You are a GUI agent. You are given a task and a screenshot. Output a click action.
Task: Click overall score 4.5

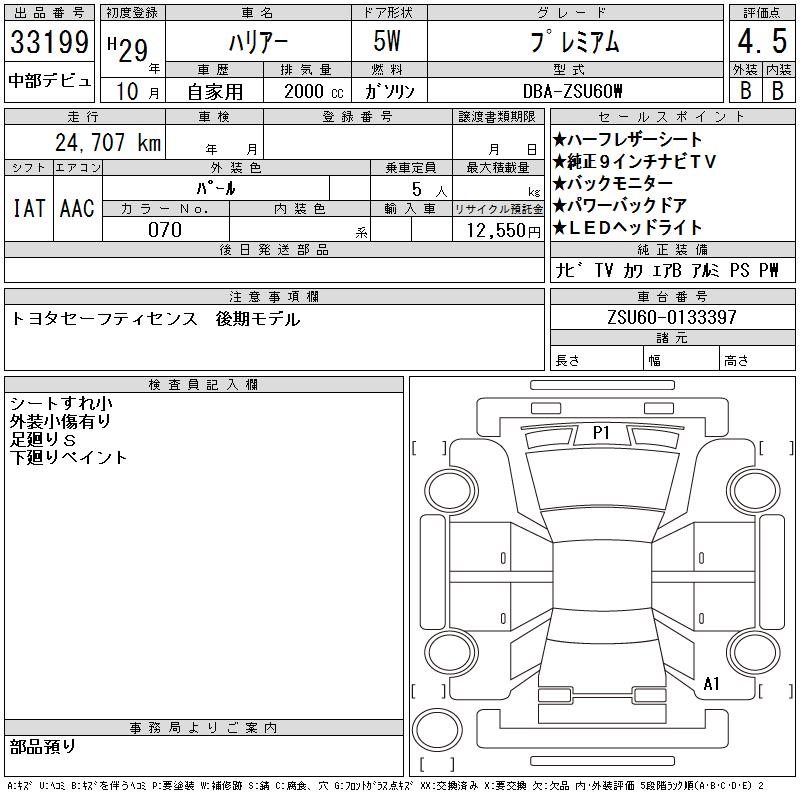(x=762, y=41)
